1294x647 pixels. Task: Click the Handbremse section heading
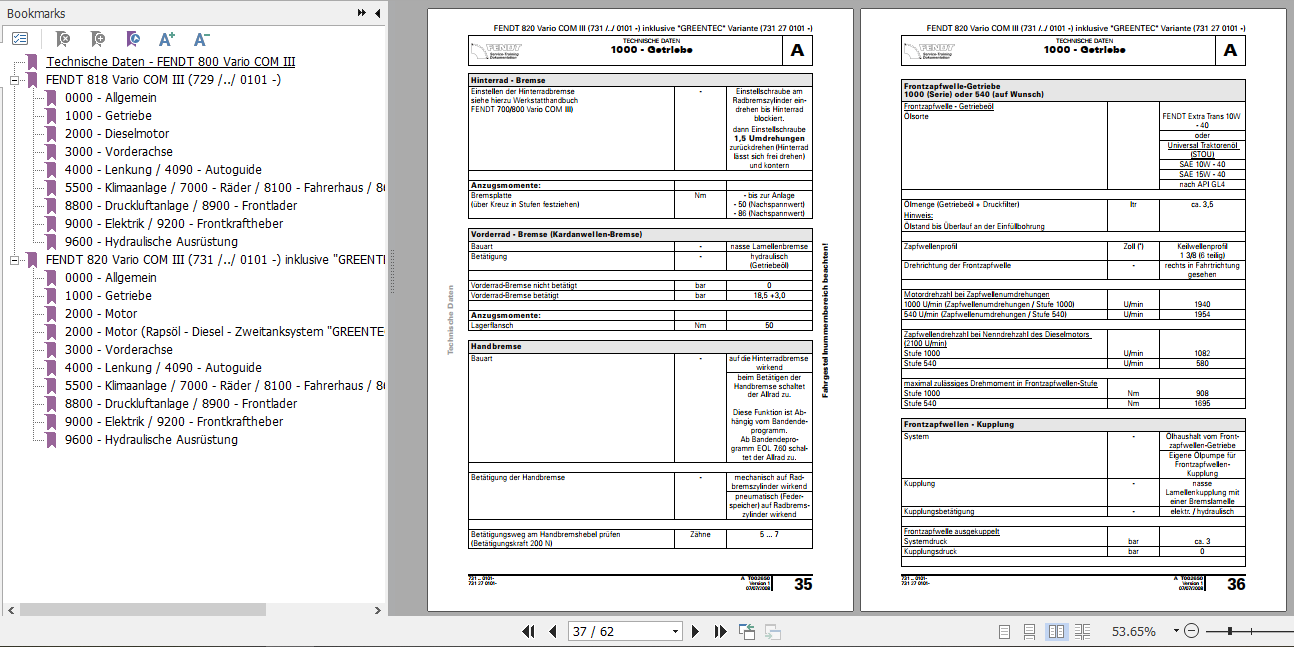[x=496, y=346]
